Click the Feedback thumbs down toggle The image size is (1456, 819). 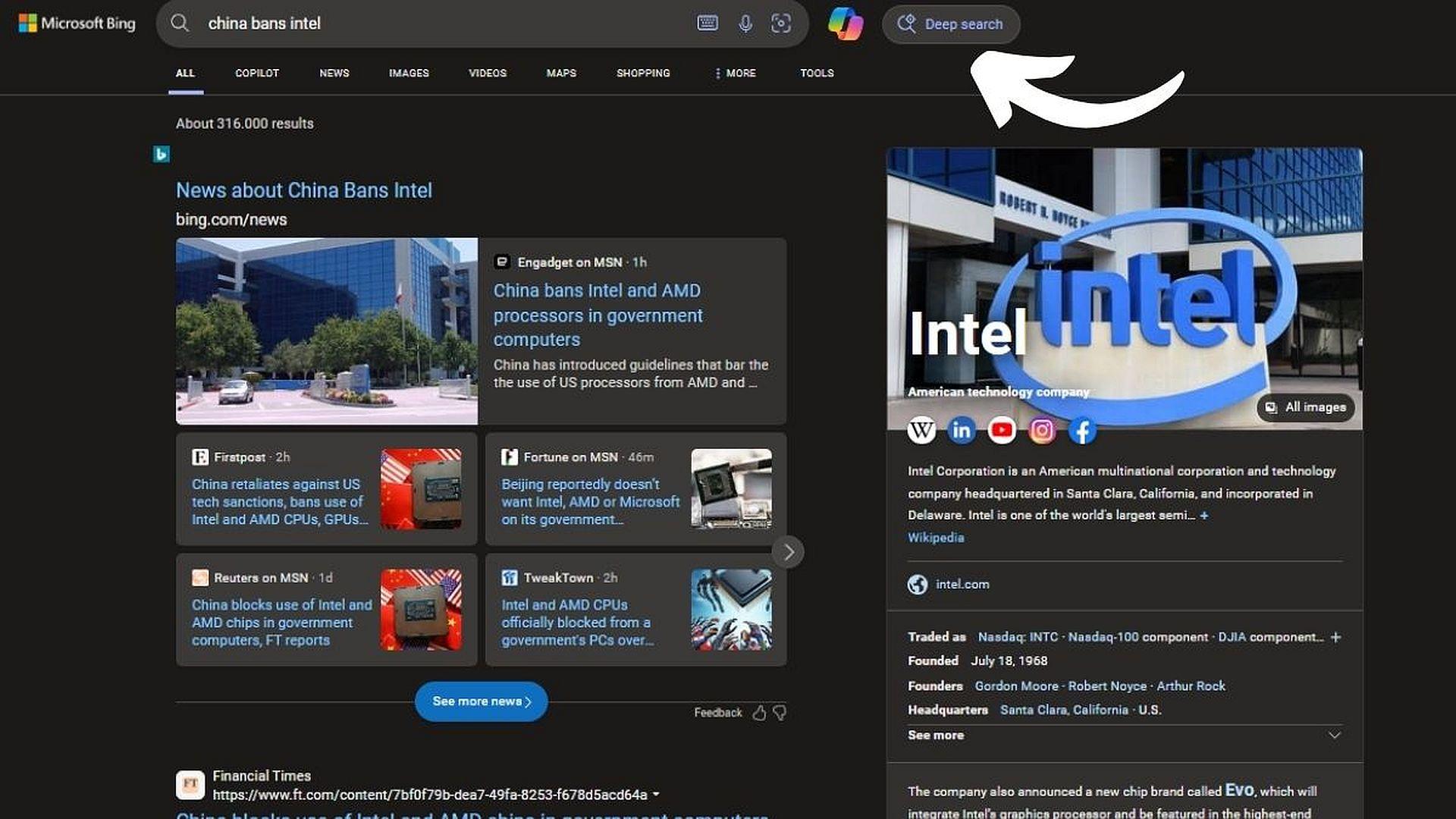pyautogui.click(x=780, y=712)
